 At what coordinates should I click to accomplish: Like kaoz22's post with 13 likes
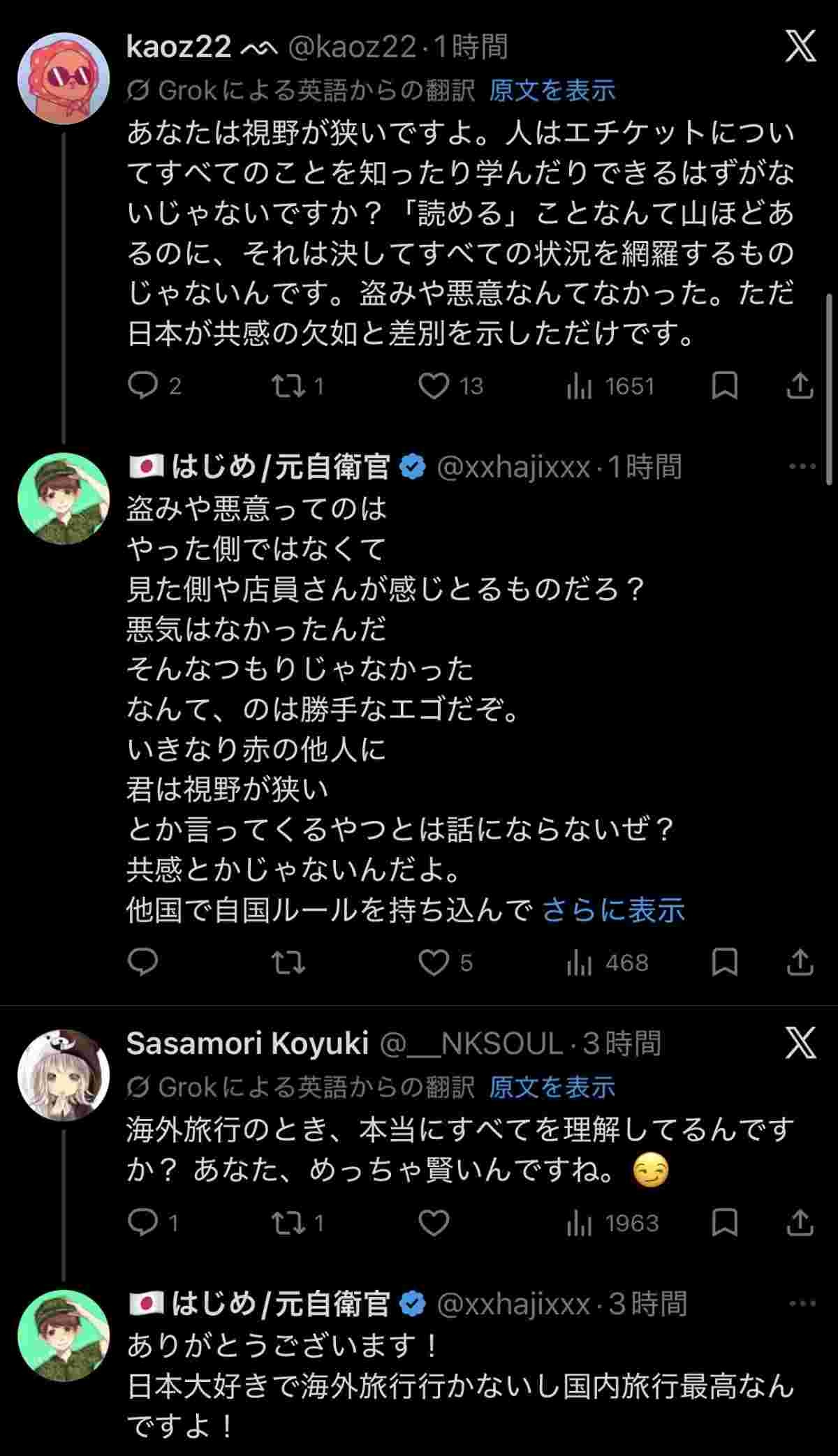(434, 385)
